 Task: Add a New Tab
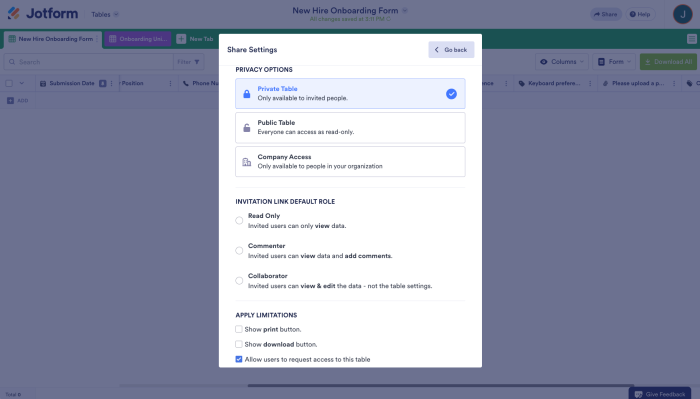(195, 39)
